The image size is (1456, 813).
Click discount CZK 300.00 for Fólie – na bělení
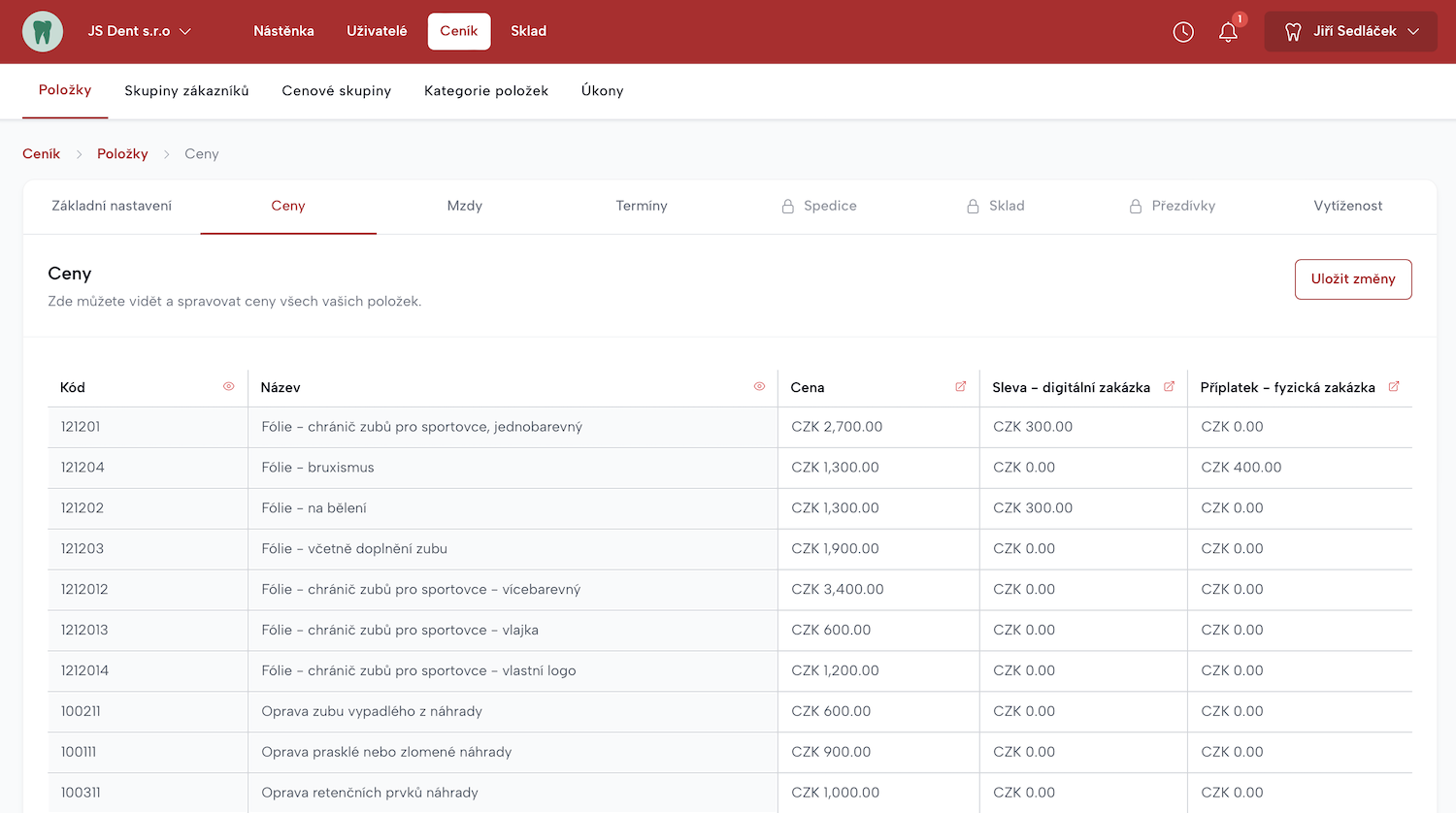click(1033, 508)
